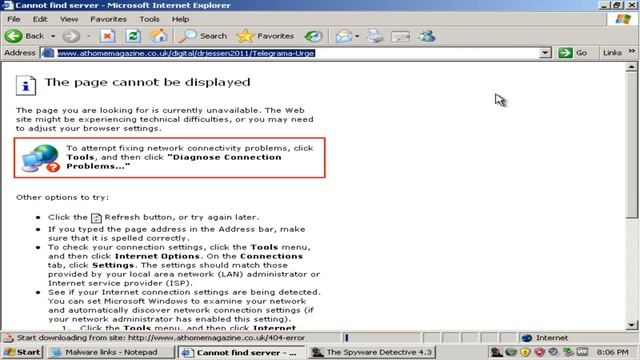Click the info icon beside page heading
The width and height of the screenshot is (640, 360).
pyautogui.click(x=26, y=85)
